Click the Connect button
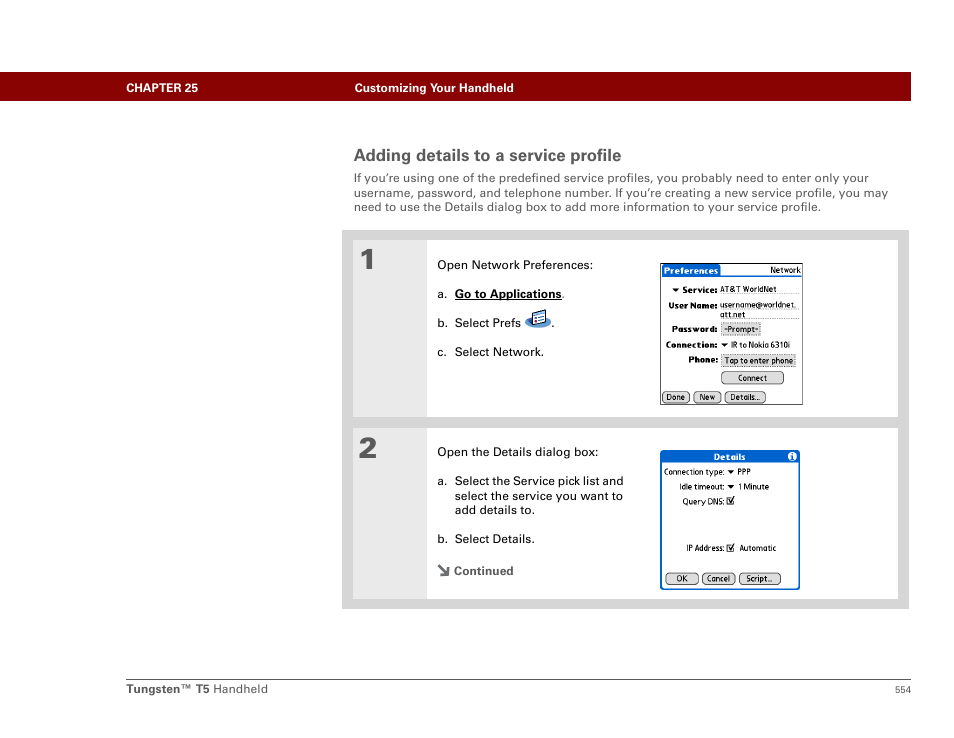Image resolution: width=954 pixels, height=738 pixels. tap(752, 378)
